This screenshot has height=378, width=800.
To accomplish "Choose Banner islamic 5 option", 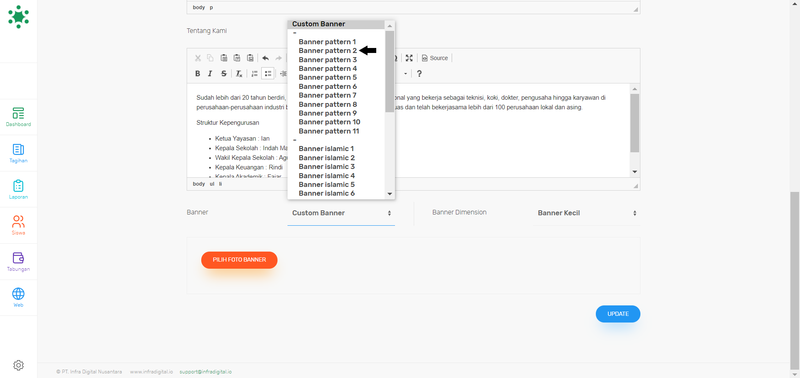I will [327, 185].
